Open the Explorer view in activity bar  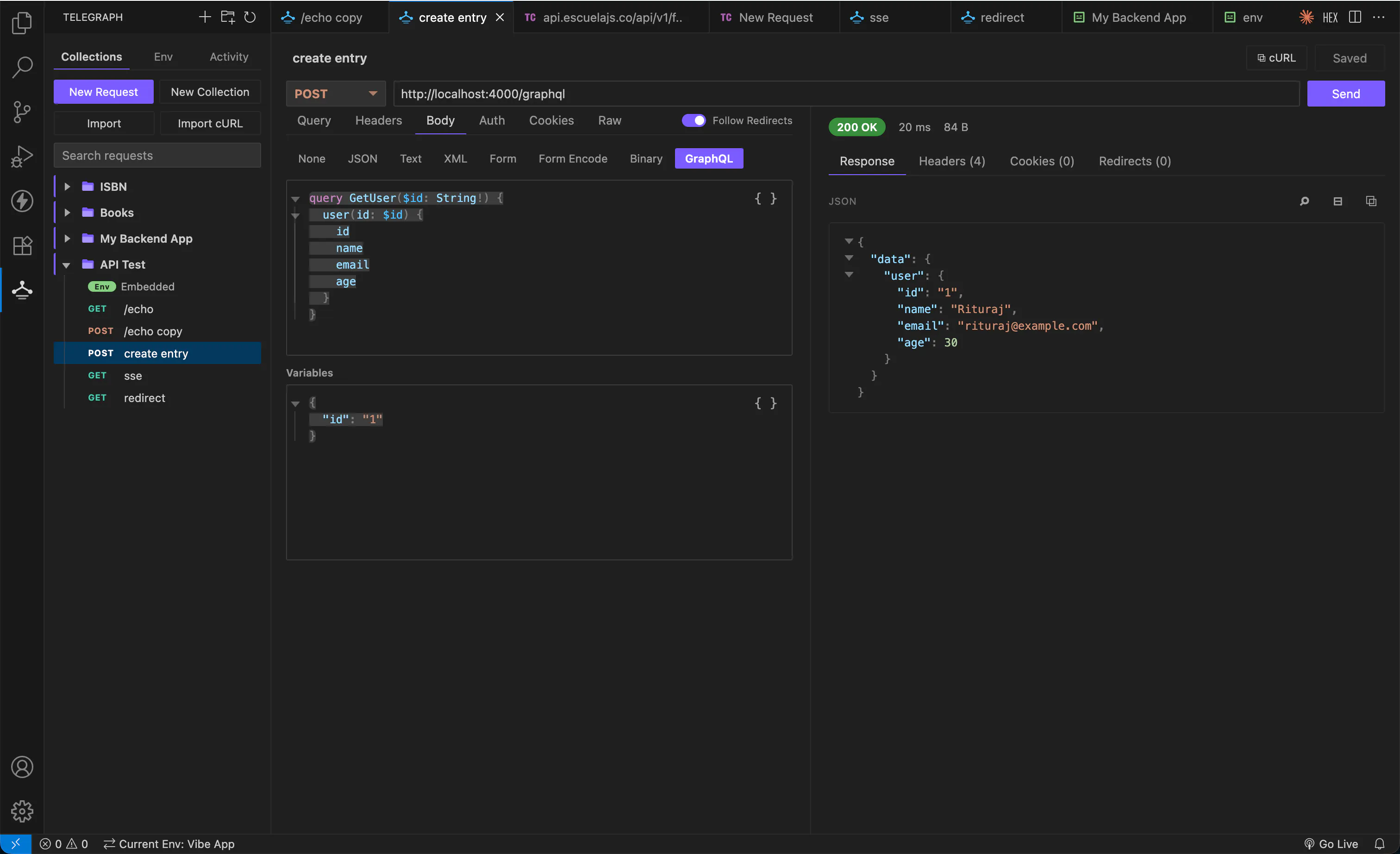(22, 23)
